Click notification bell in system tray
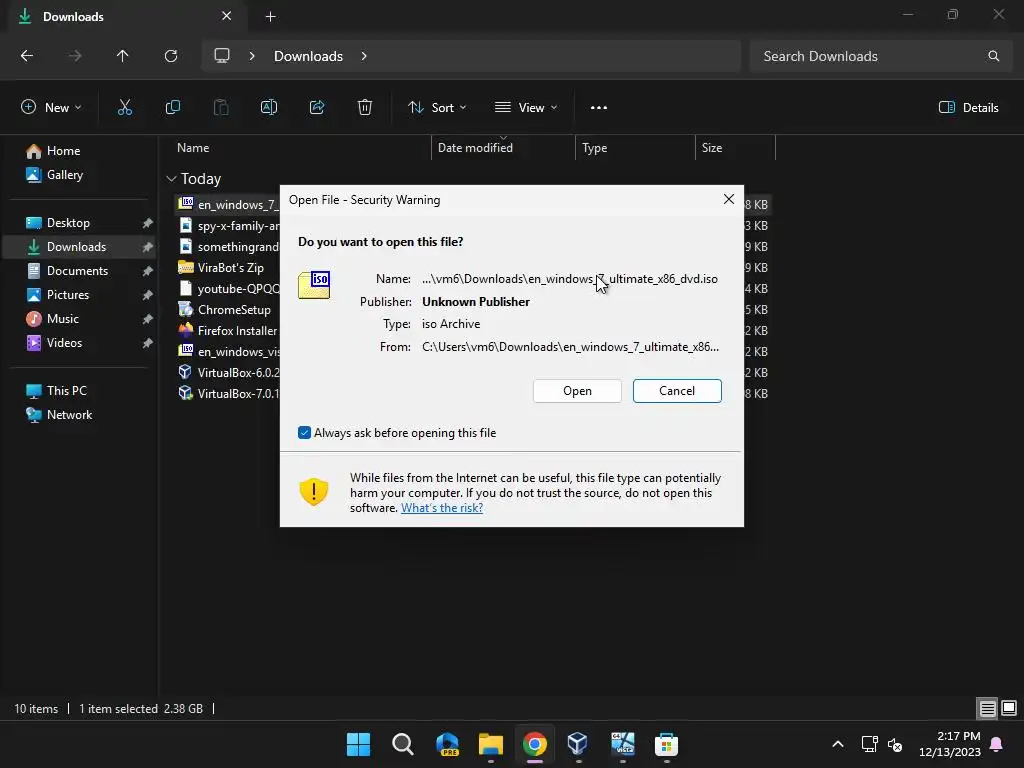The height and width of the screenshot is (768, 1024). tap(997, 744)
